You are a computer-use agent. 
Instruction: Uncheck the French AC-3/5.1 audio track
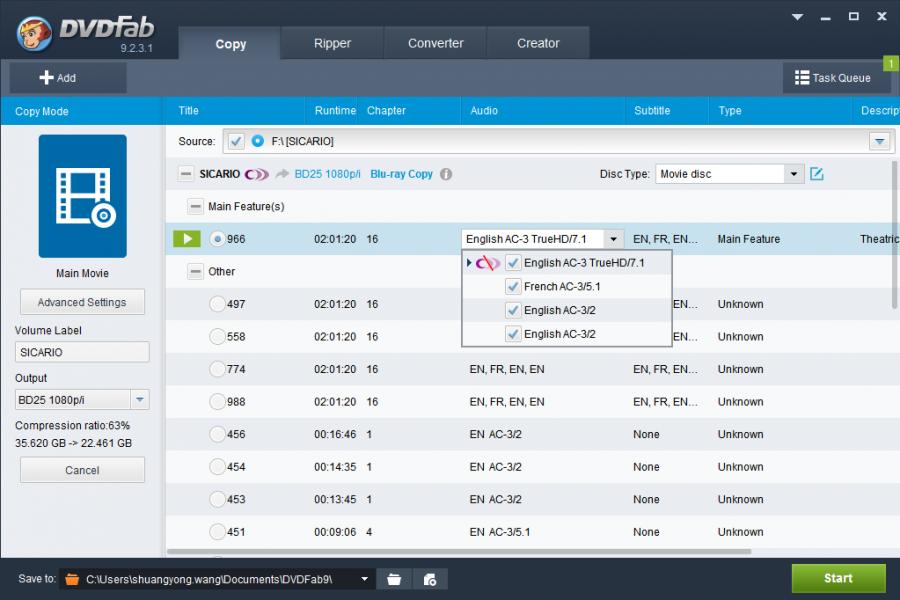[513, 286]
